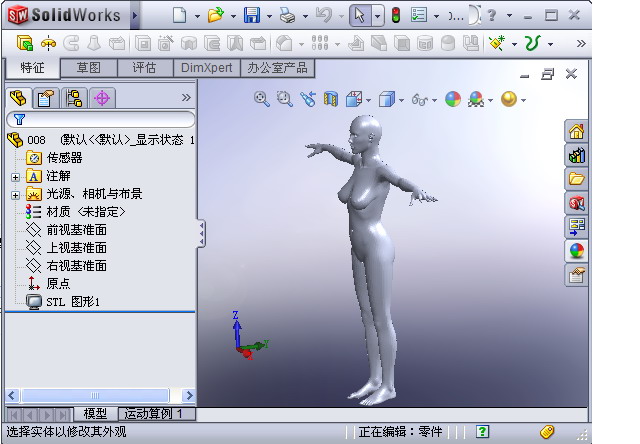Click the Extruded Boss/Base feature icon
This screenshot has width=640, height=444.
[25, 42]
